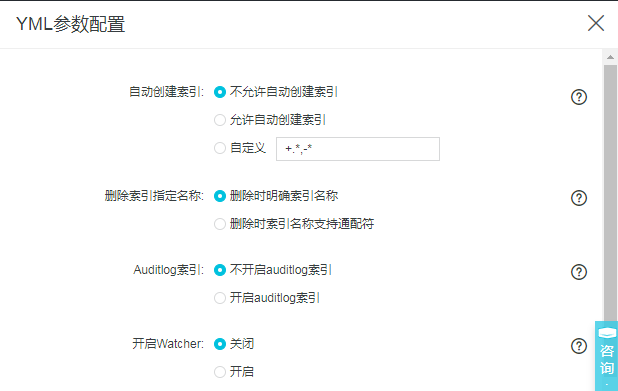The width and height of the screenshot is (618, 391).
Task: Select 不允许自动创建索引 radio option
Action: (x=220, y=92)
